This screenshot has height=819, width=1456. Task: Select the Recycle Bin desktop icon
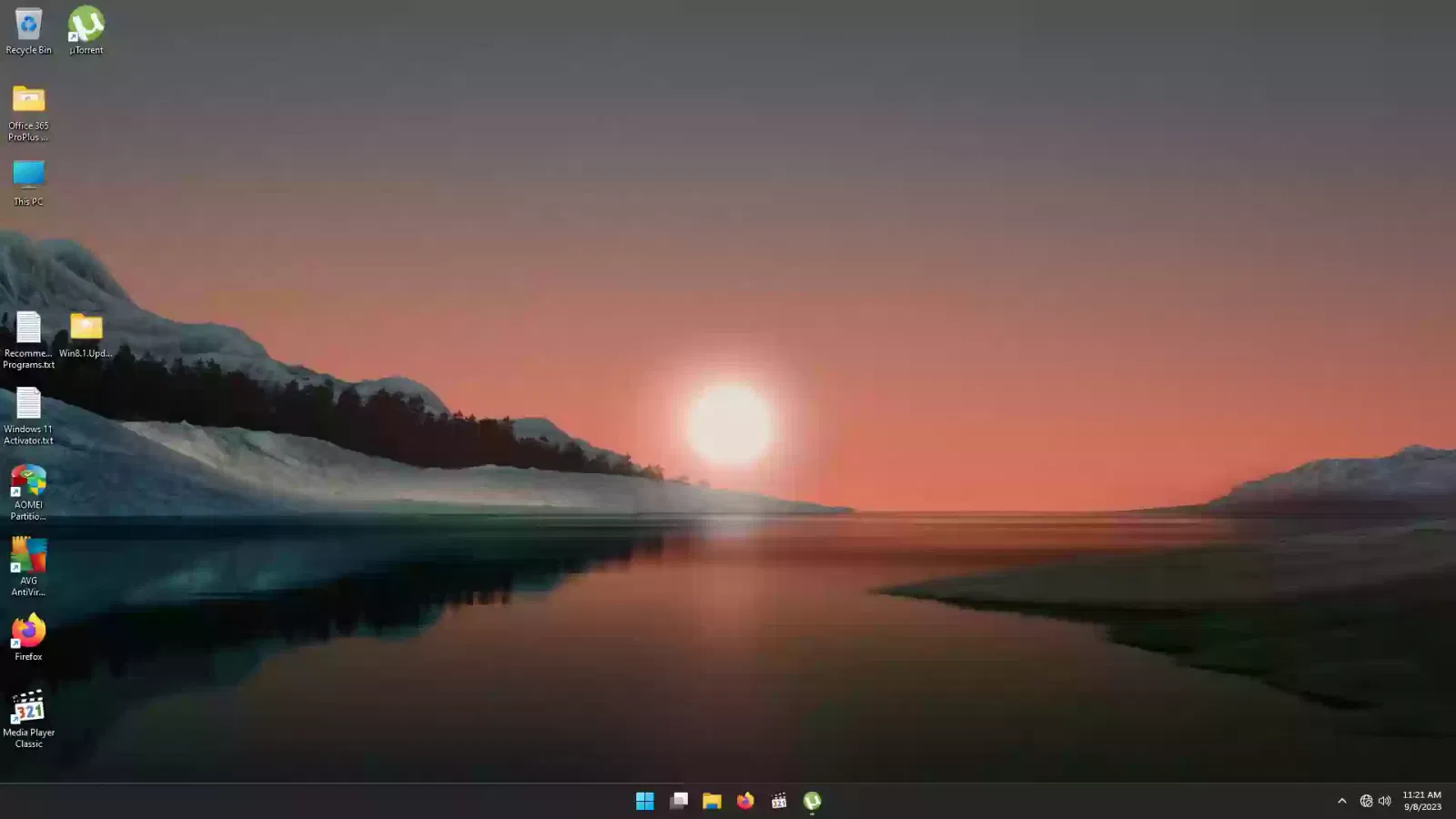point(28,31)
